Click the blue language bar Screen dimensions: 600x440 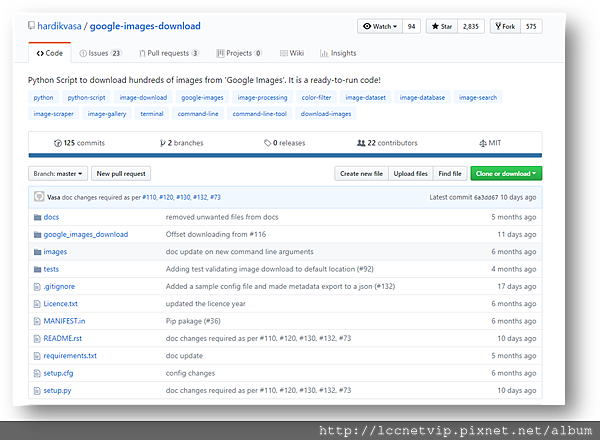point(285,155)
